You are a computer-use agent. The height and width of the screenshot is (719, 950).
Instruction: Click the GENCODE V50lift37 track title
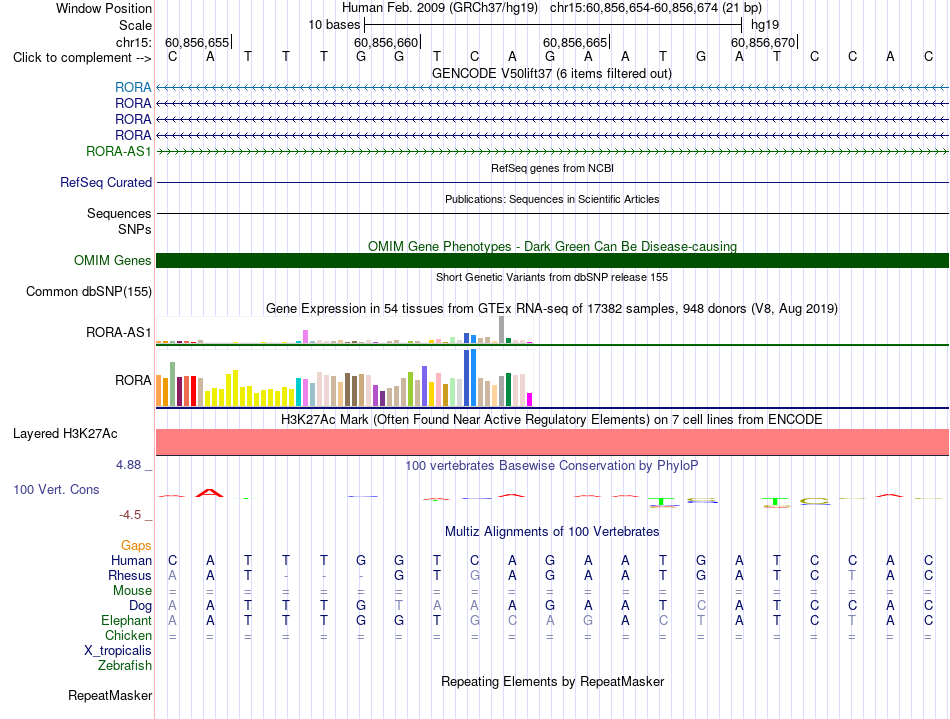(x=552, y=74)
